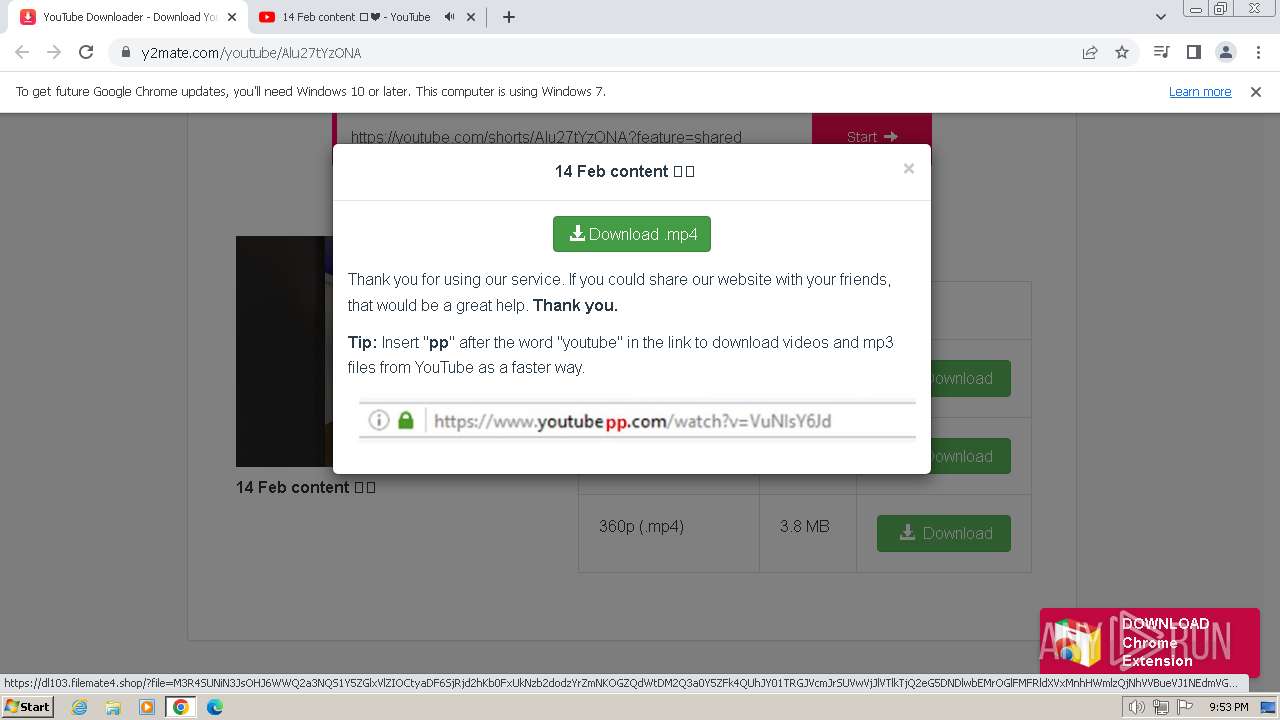Screen dimensions: 1280x720
Task: Open a new browser tab
Action: [x=509, y=17]
